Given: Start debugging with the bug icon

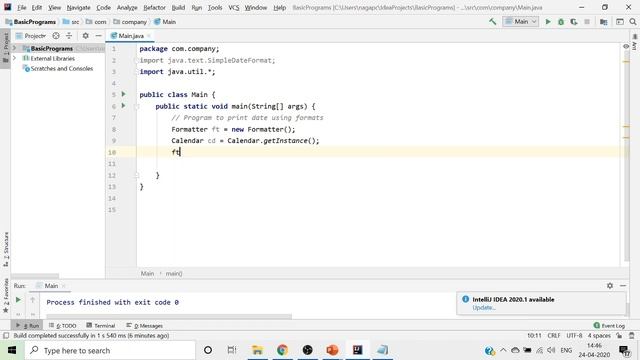Looking at the screenshot, I should tap(561, 22).
